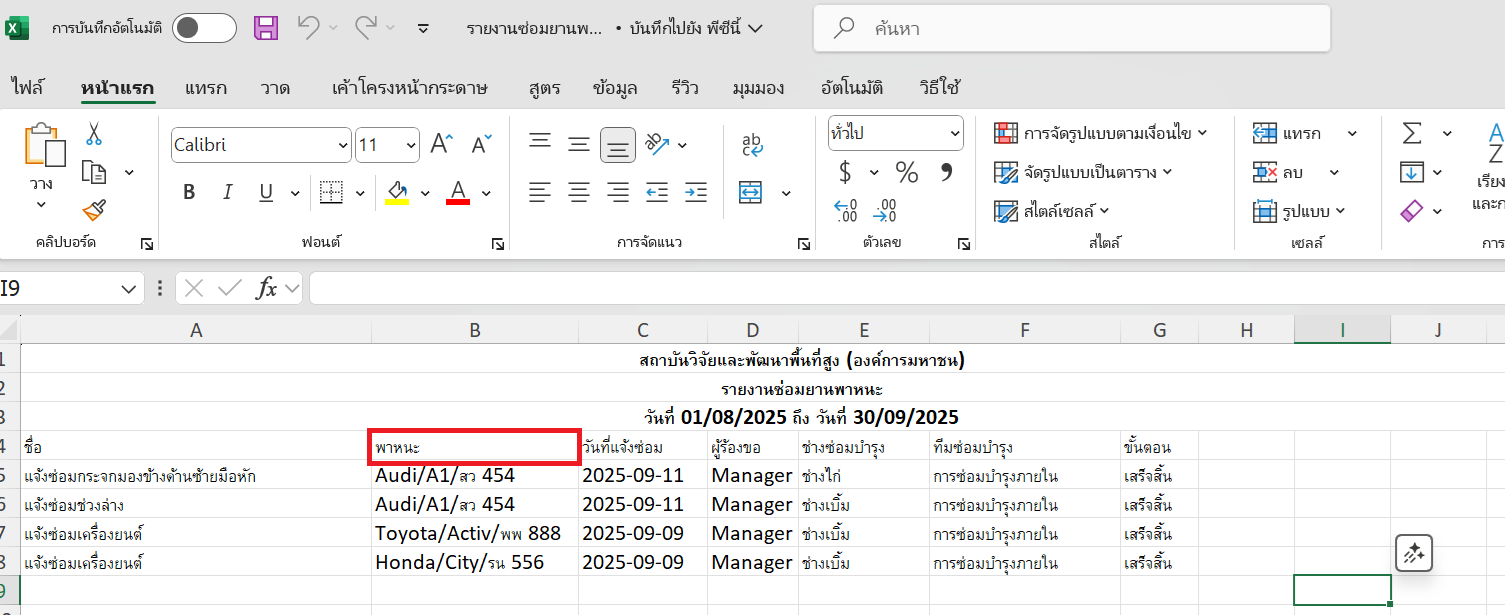The height and width of the screenshot is (615, 1505).
Task: Toggle center horizontal text alignment
Action: [x=579, y=192]
